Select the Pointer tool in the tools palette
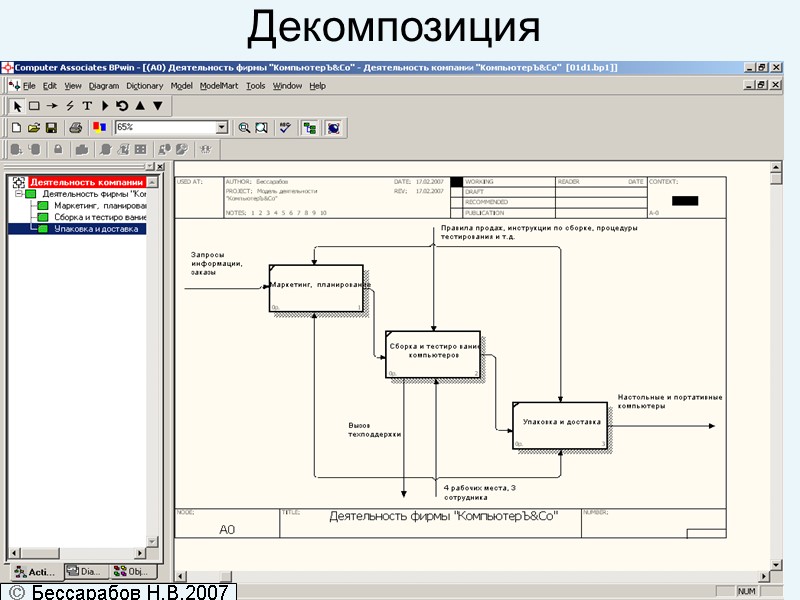The image size is (800, 600). 16,106
